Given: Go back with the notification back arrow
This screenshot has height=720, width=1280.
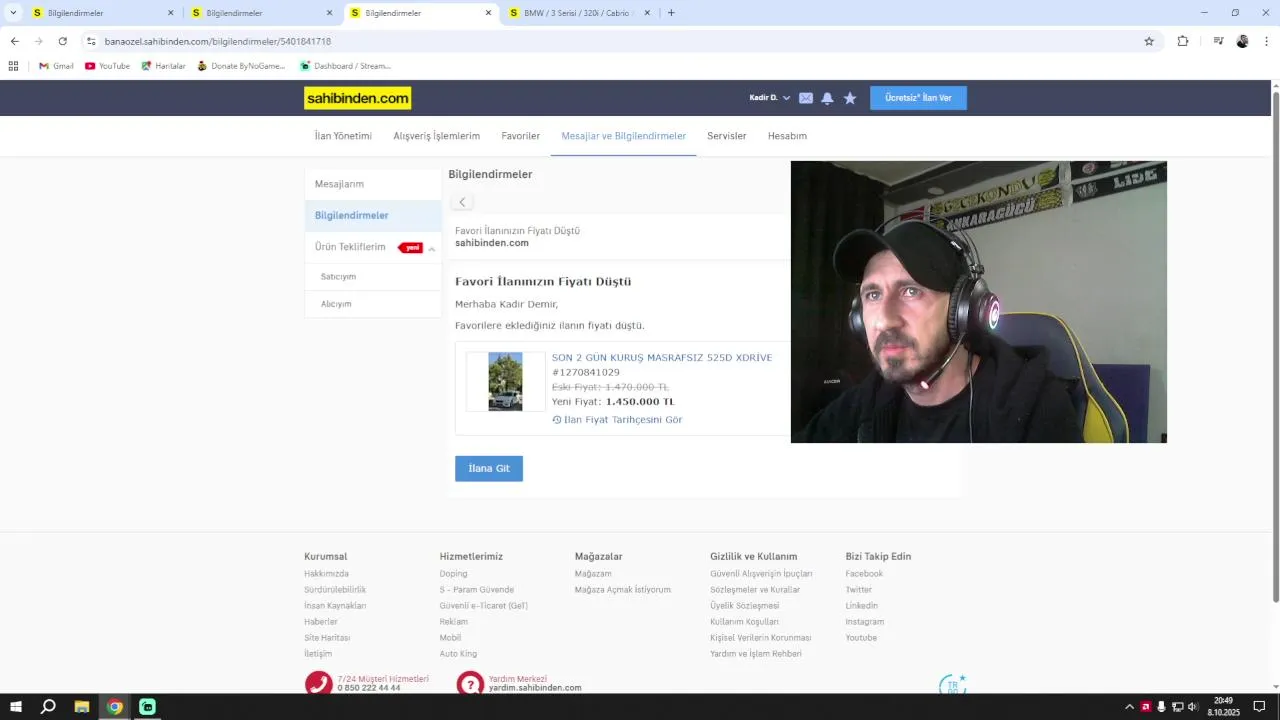Looking at the screenshot, I should pyautogui.click(x=462, y=202).
